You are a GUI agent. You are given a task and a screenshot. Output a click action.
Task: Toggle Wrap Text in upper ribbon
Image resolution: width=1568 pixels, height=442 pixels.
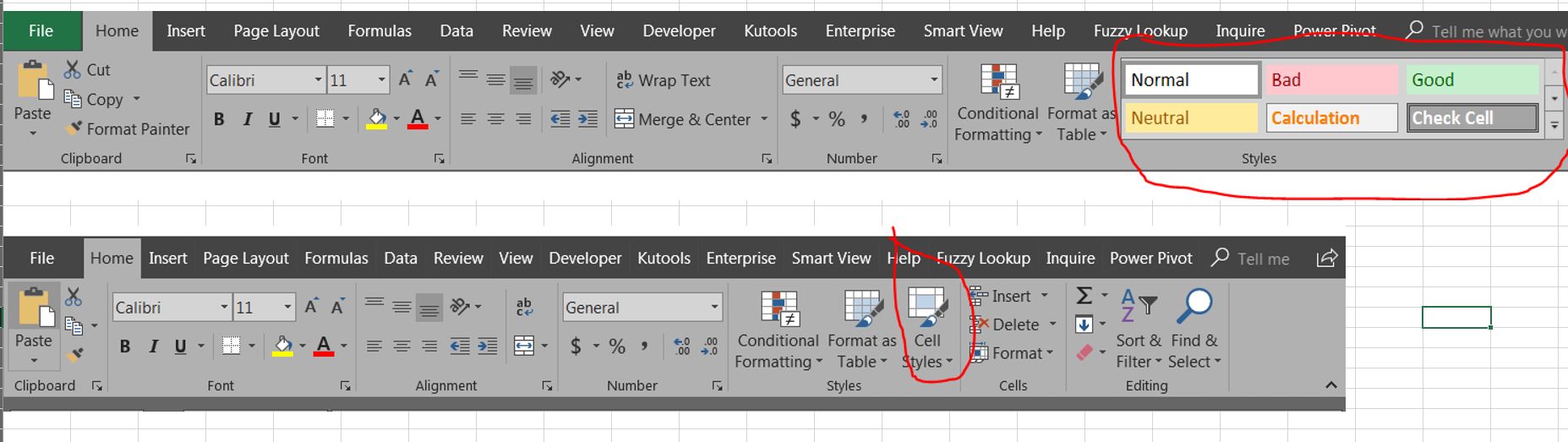pyautogui.click(x=663, y=80)
